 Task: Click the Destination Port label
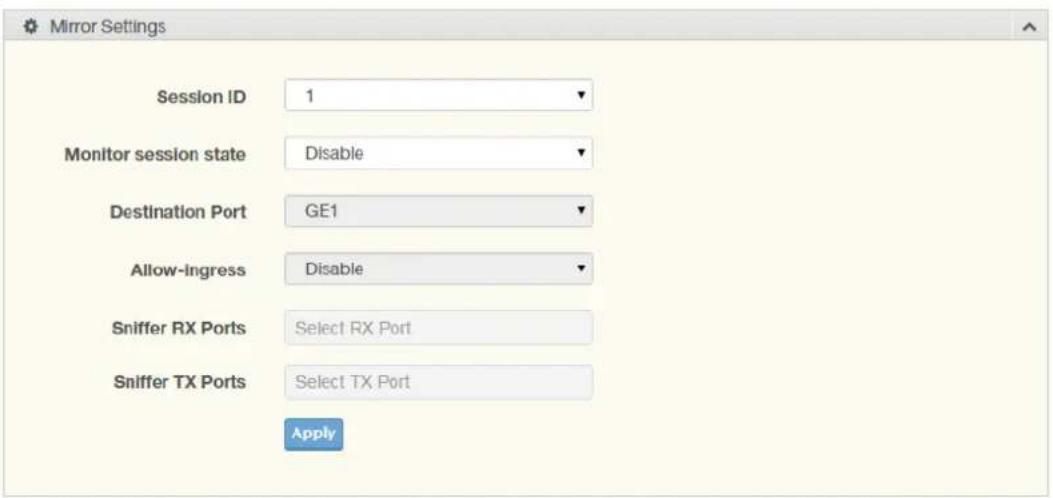click(178, 212)
